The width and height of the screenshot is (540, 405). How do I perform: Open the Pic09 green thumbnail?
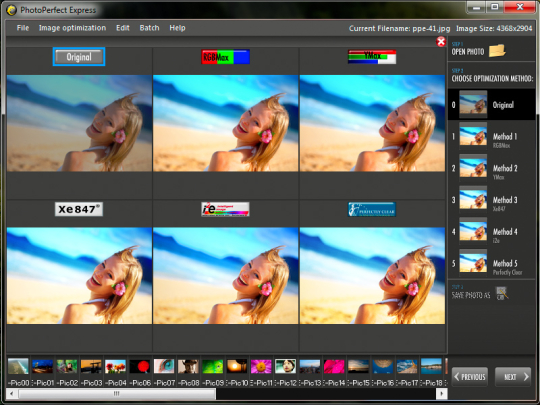212,366
